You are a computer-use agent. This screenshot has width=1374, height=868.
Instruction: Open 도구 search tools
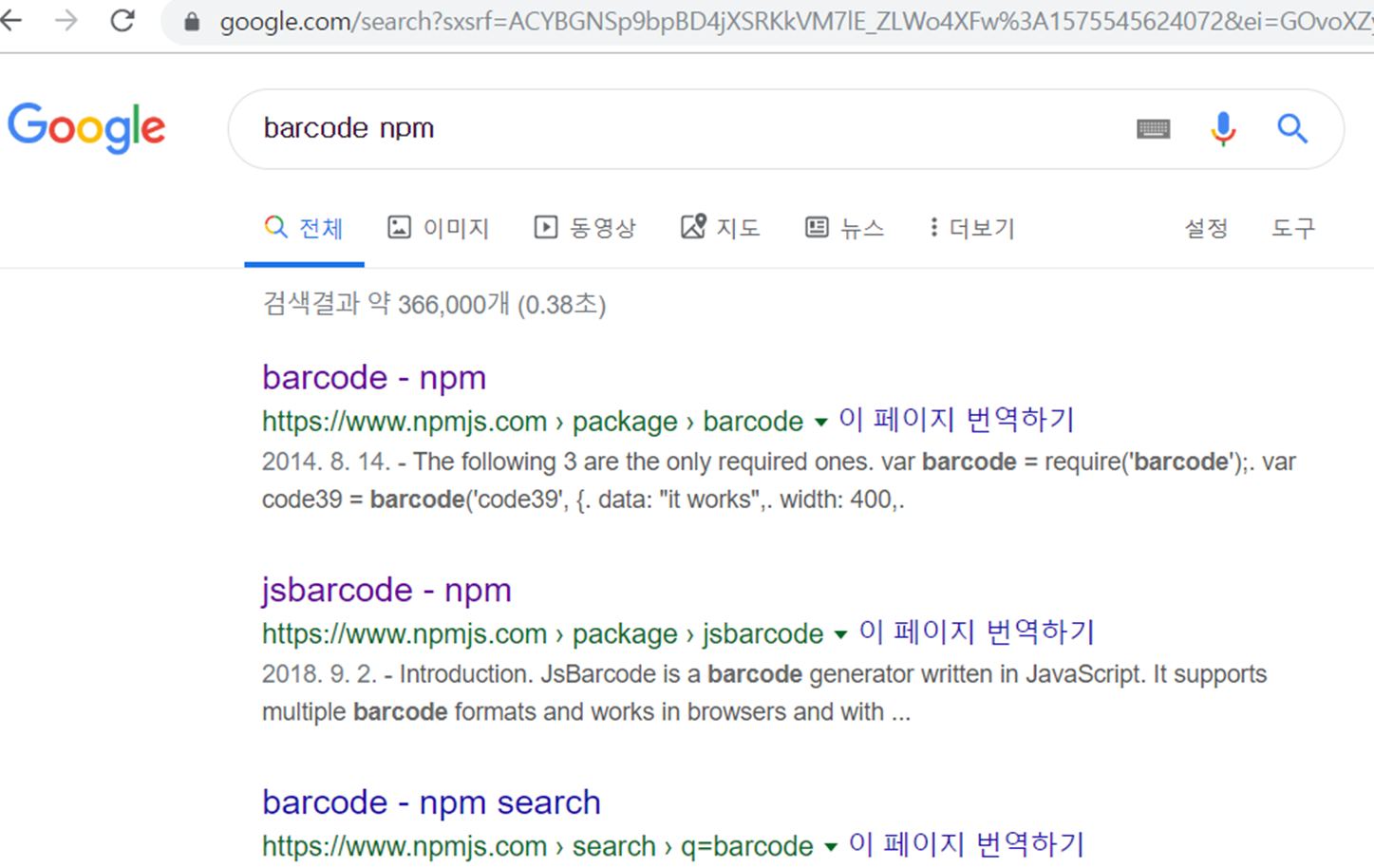(1293, 228)
